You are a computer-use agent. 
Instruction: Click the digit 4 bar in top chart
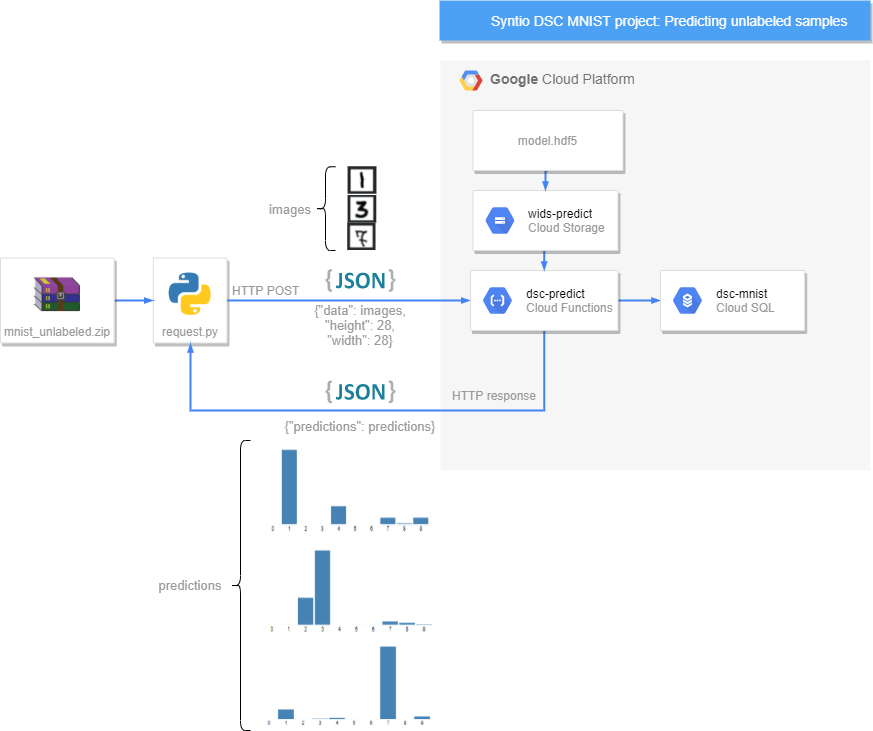click(339, 515)
